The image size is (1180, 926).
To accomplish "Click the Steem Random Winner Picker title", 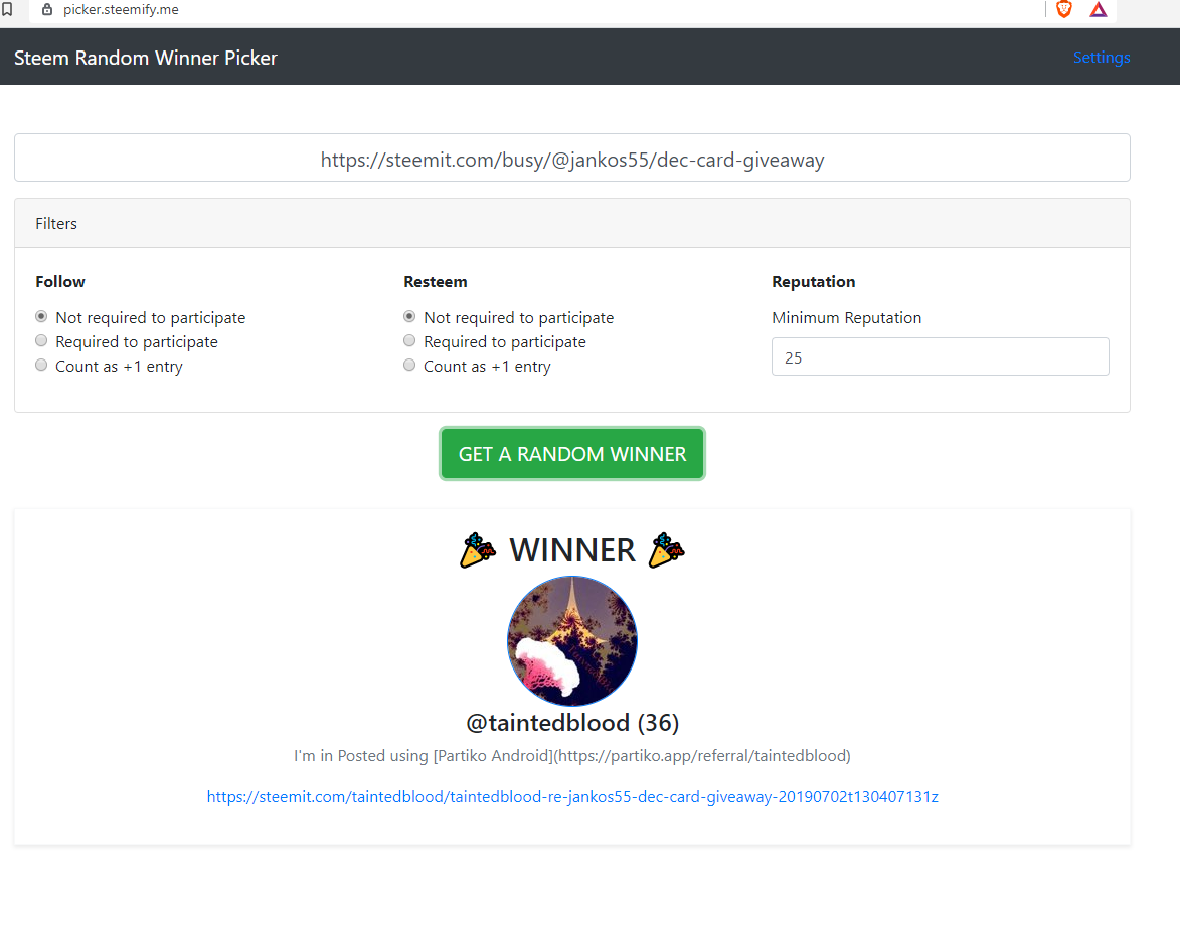I will pyautogui.click(x=145, y=58).
